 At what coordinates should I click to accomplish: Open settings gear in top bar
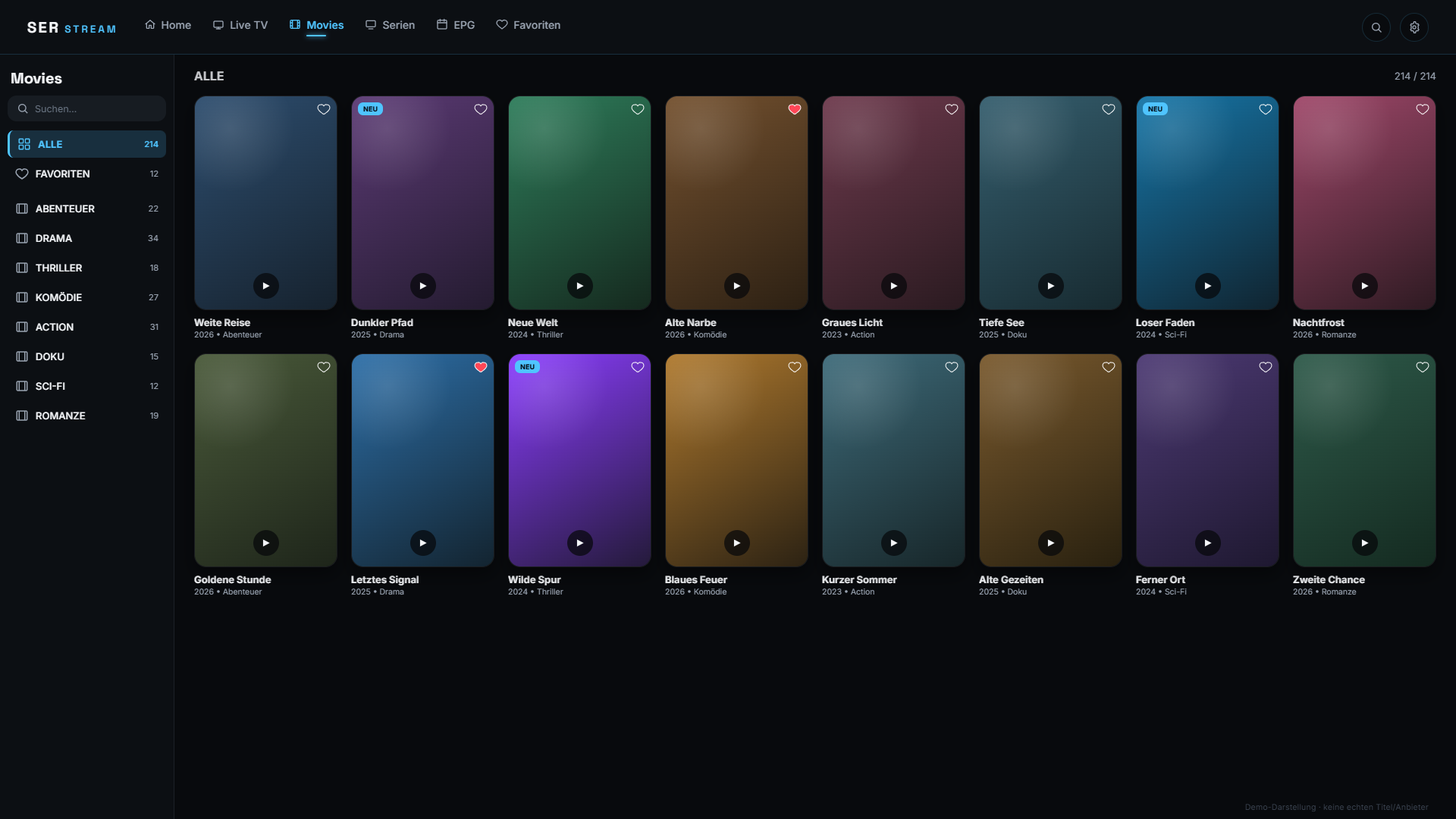(x=1414, y=27)
